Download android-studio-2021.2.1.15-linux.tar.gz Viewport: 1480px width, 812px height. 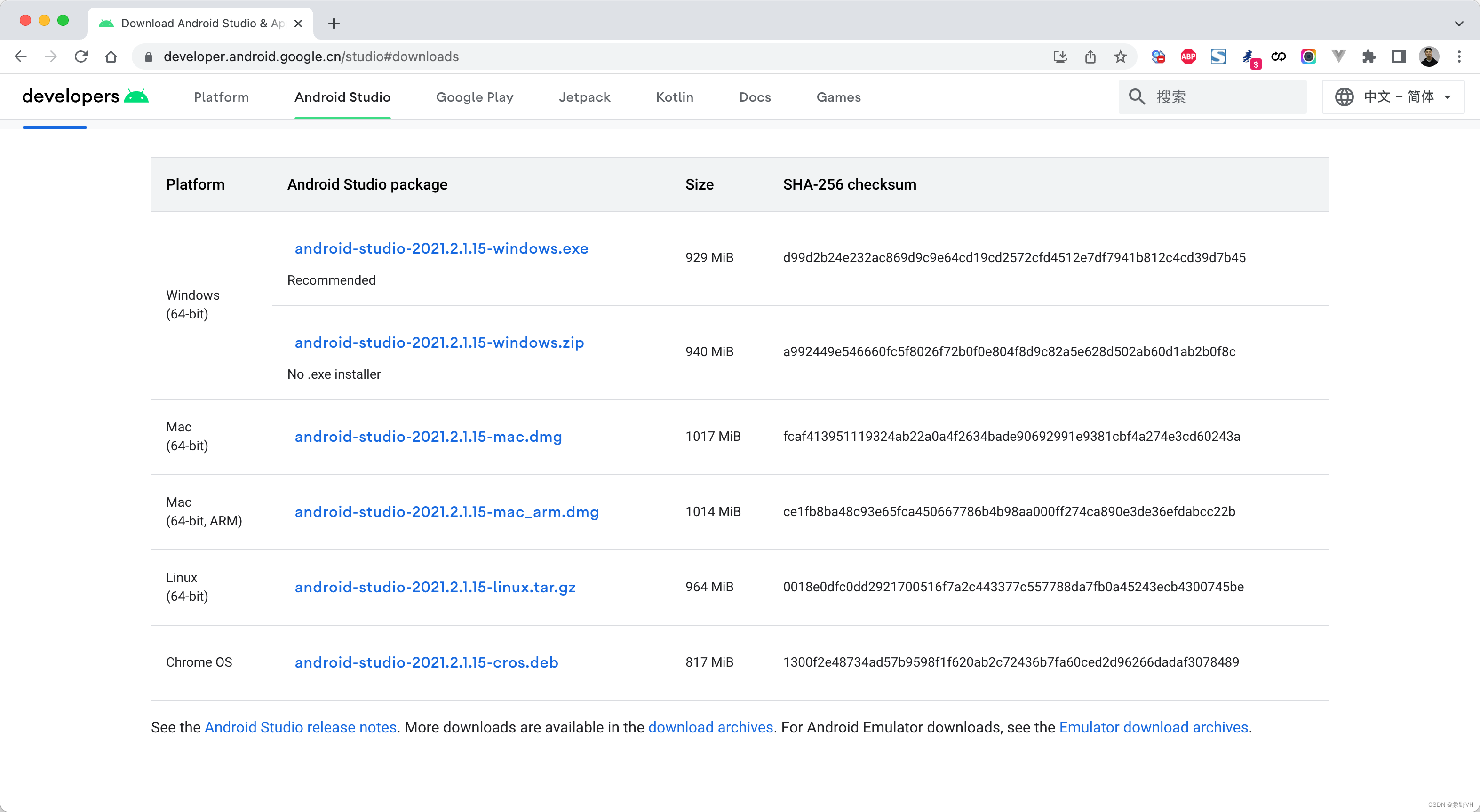435,587
